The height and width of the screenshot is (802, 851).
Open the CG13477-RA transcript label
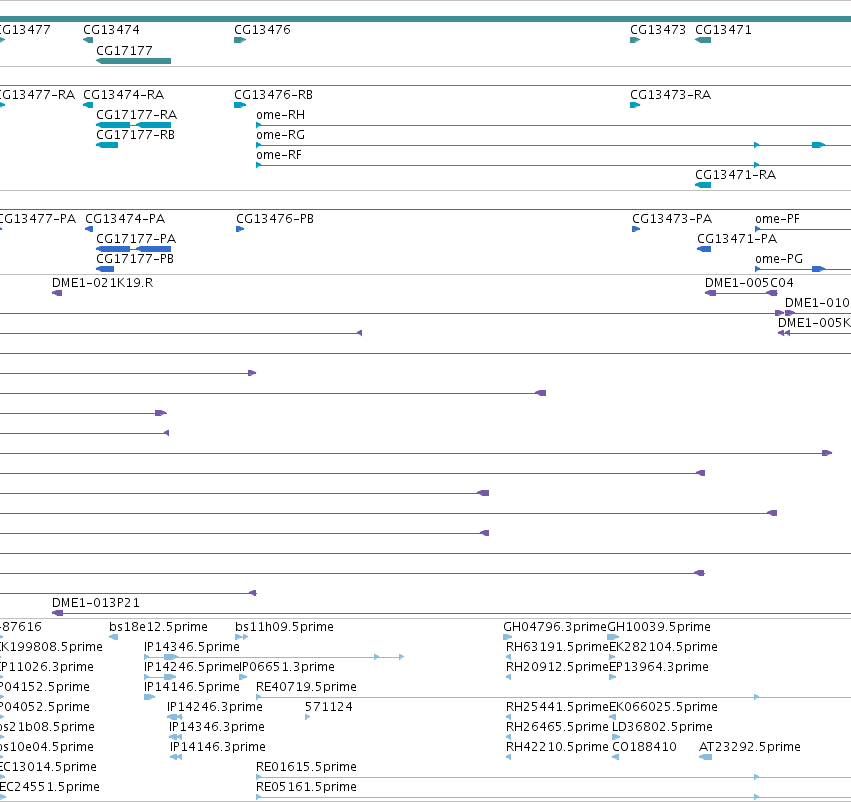37,95
